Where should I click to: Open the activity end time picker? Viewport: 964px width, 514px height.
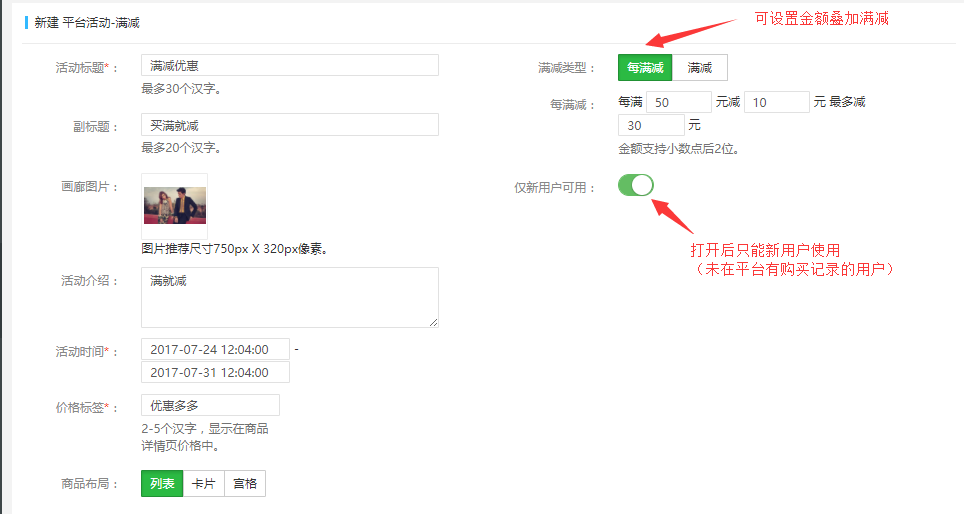[215, 372]
